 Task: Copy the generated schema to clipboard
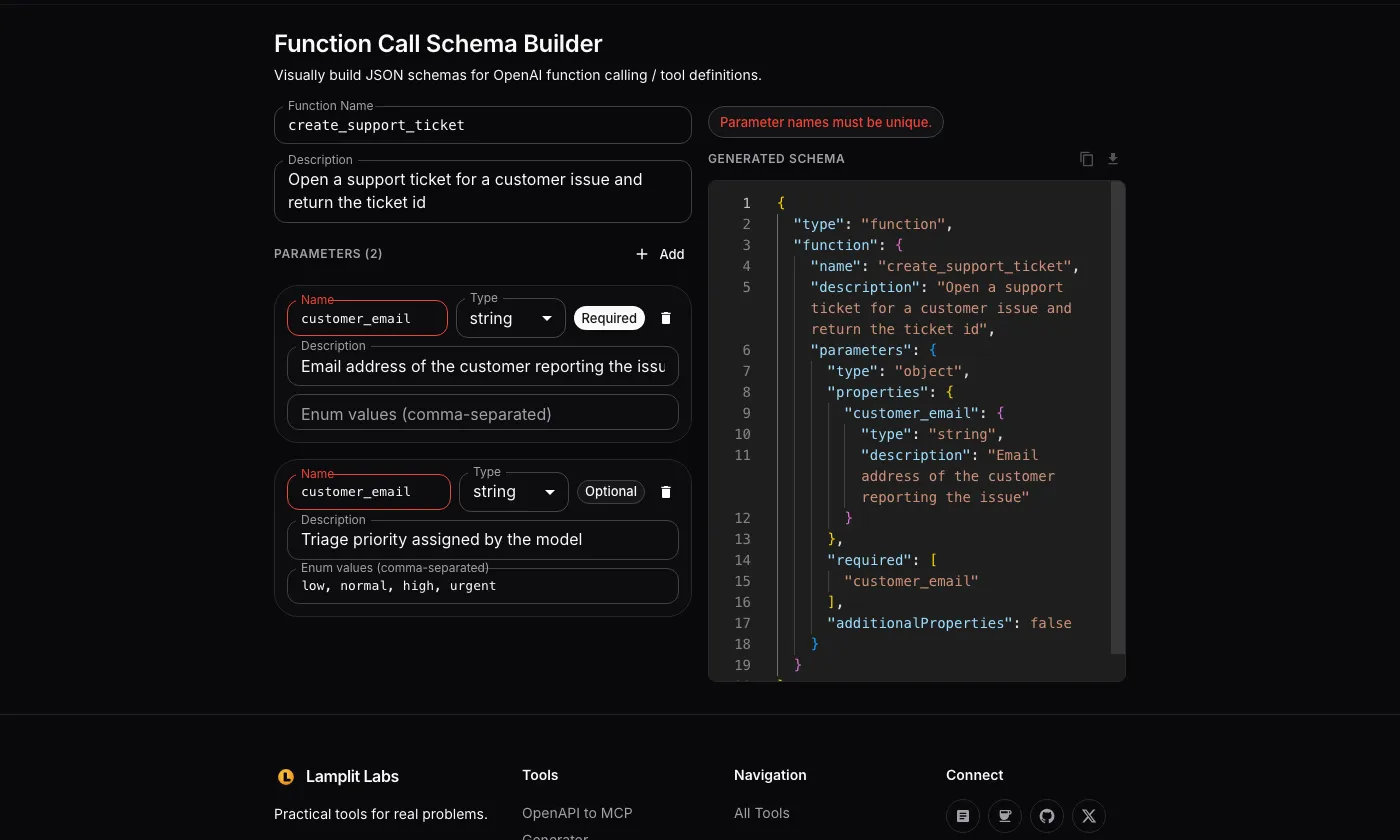pyautogui.click(x=1087, y=159)
